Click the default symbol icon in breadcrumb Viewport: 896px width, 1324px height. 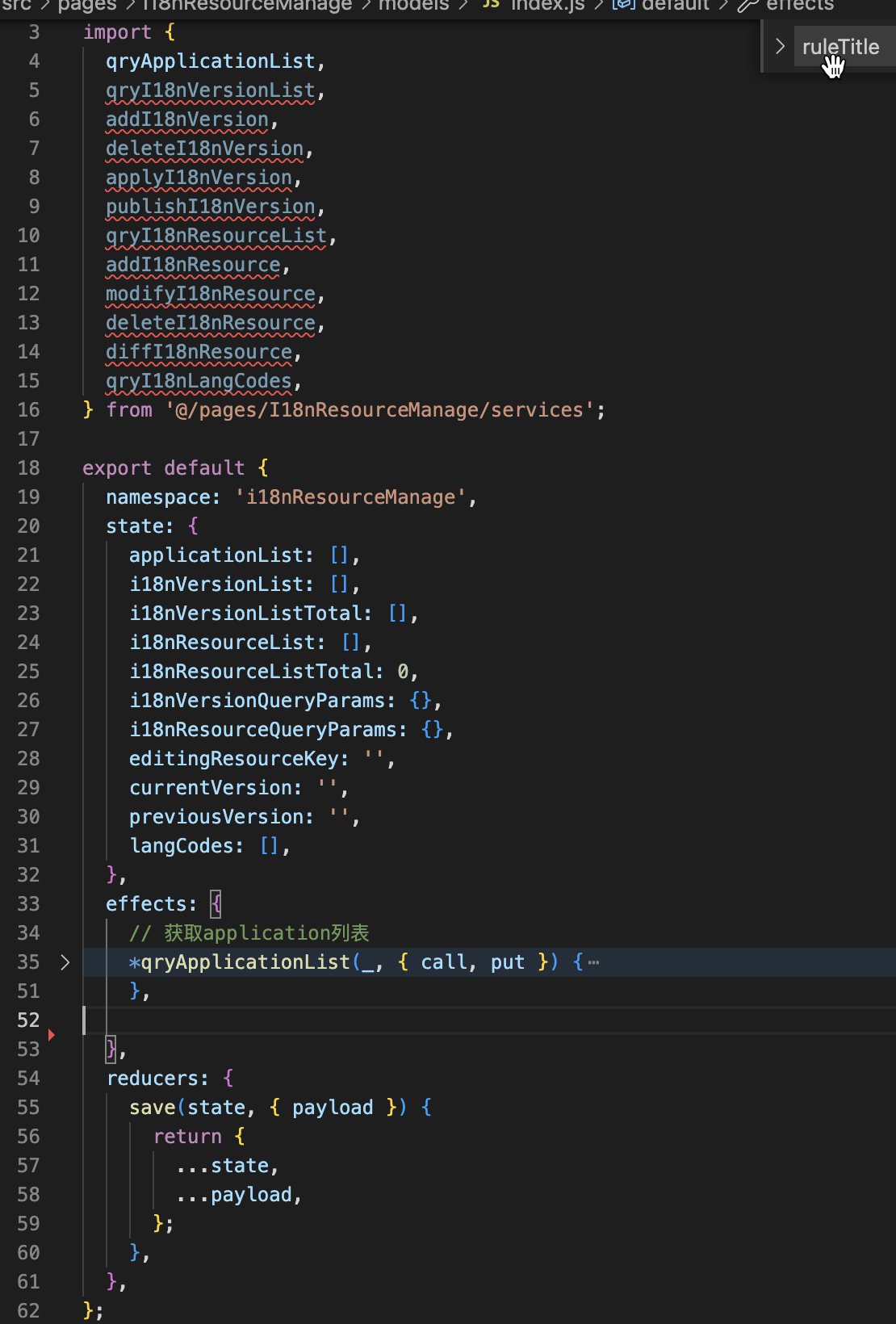point(623,4)
